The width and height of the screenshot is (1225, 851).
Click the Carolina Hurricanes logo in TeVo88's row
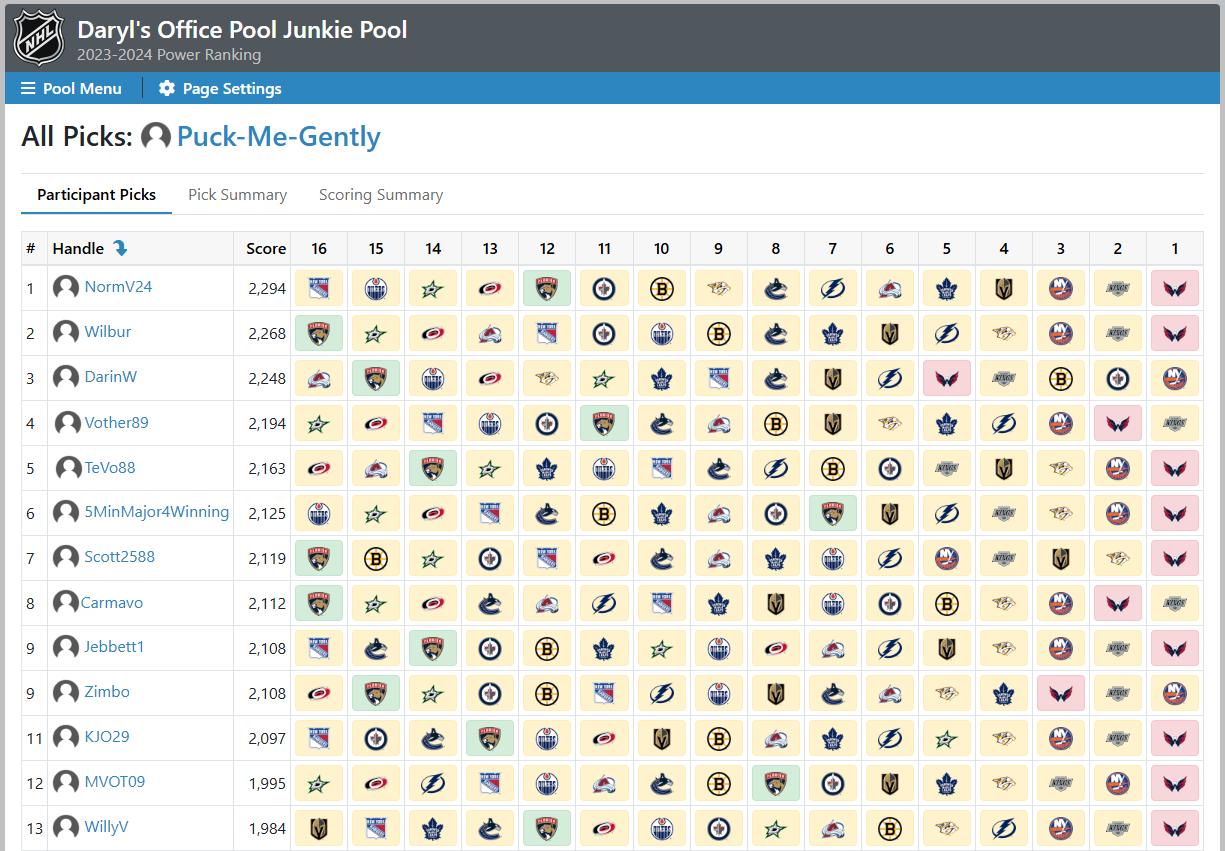tap(319, 468)
